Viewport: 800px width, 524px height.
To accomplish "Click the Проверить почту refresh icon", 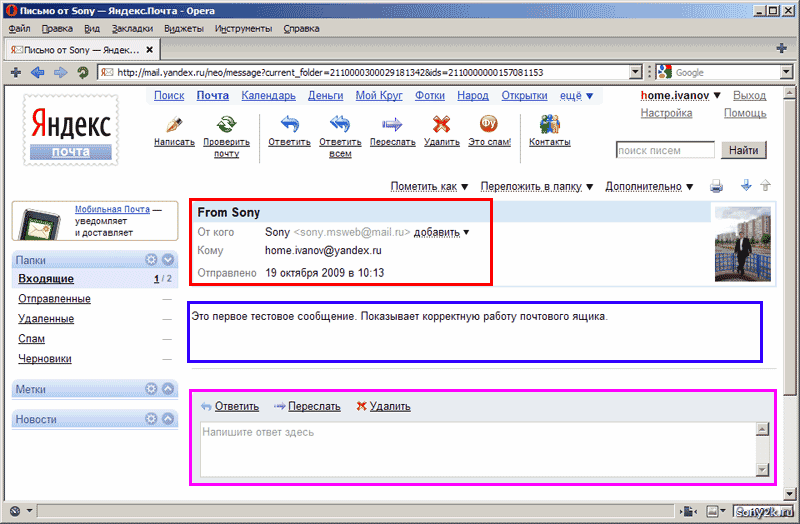I will point(226,124).
